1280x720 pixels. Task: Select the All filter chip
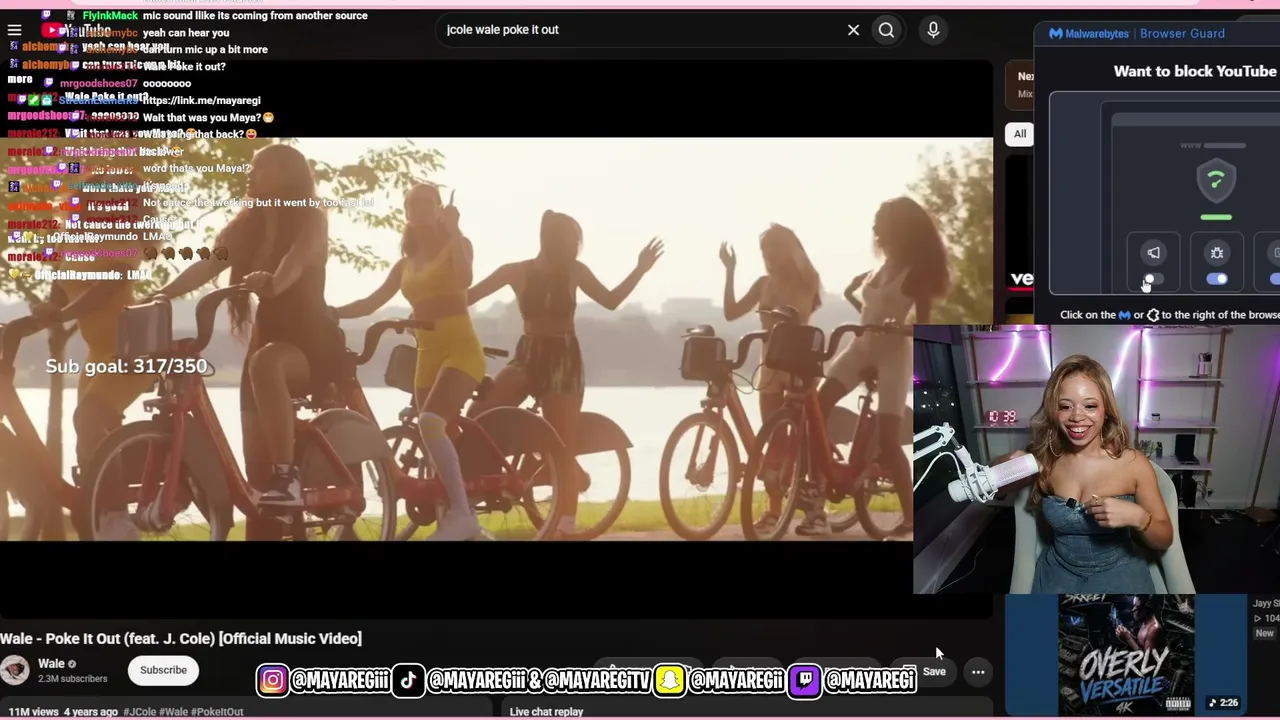click(x=1020, y=134)
